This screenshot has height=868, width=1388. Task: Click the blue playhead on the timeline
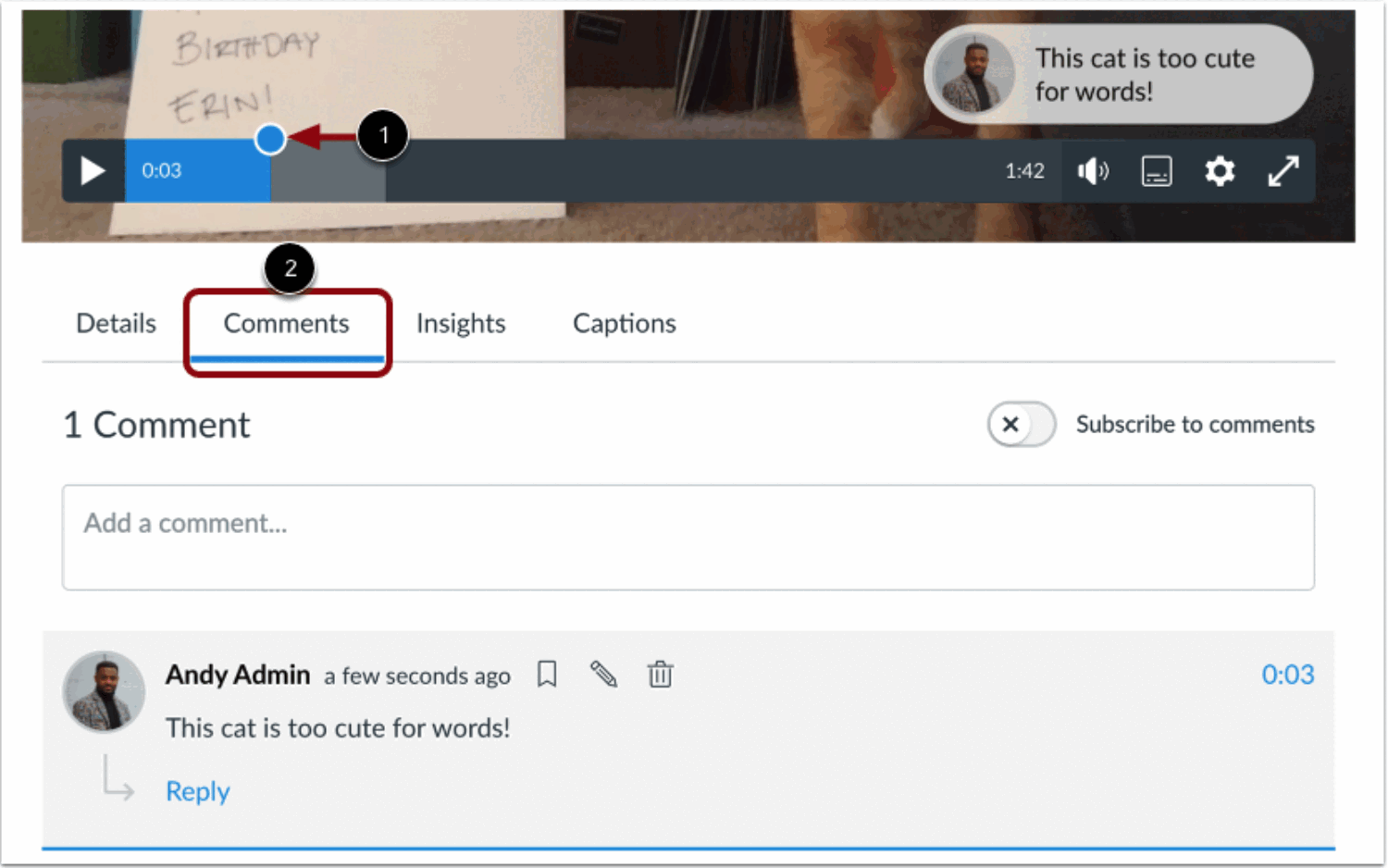270,139
